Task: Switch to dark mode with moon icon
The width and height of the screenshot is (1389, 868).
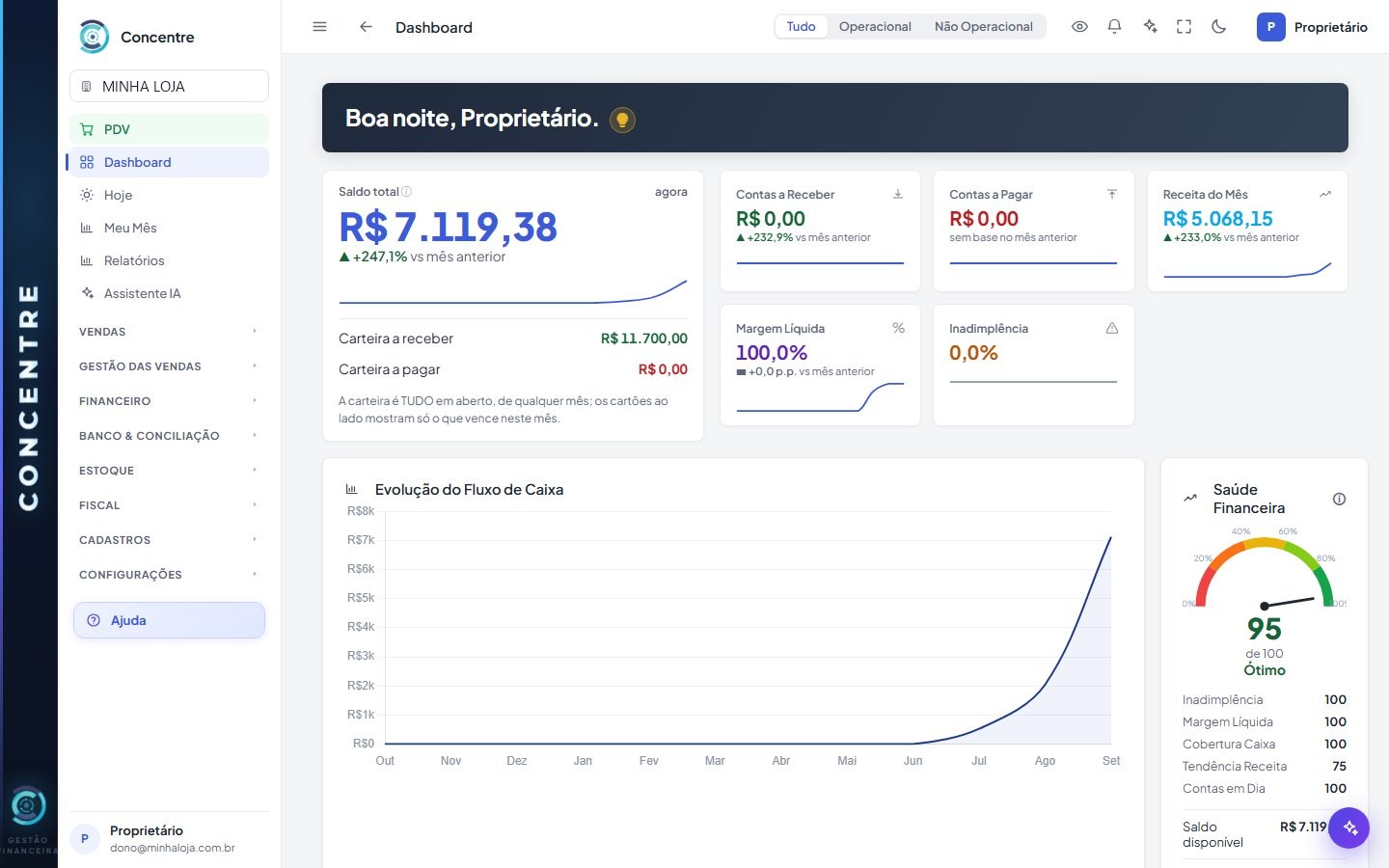Action: [x=1219, y=27]
